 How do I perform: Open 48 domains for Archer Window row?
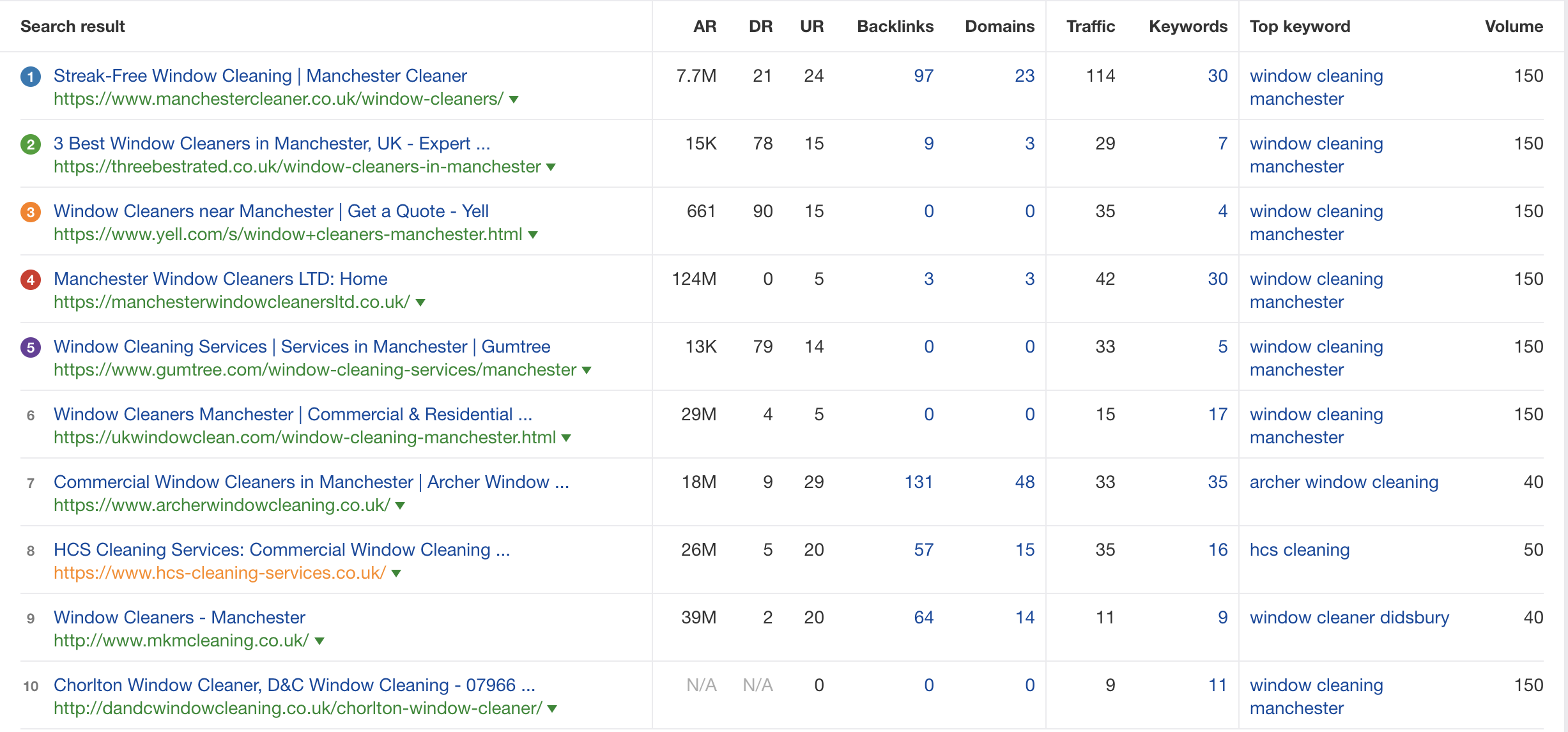[x=1024, y=482]
